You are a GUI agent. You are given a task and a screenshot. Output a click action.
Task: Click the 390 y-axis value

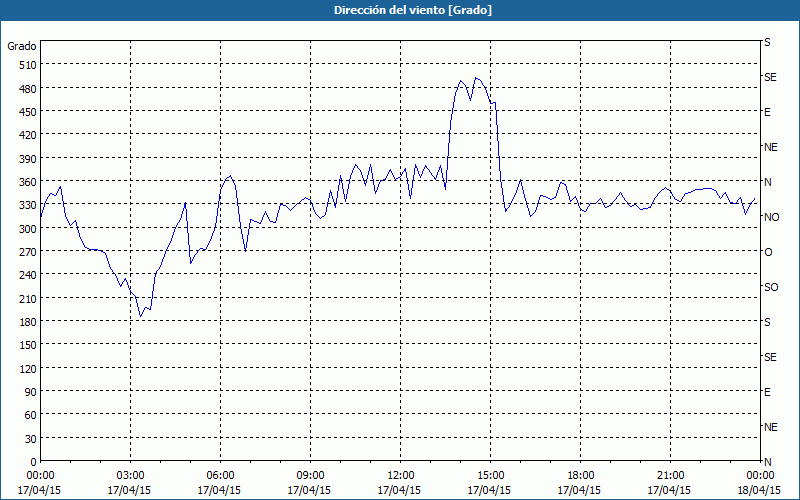pos(28,159)
